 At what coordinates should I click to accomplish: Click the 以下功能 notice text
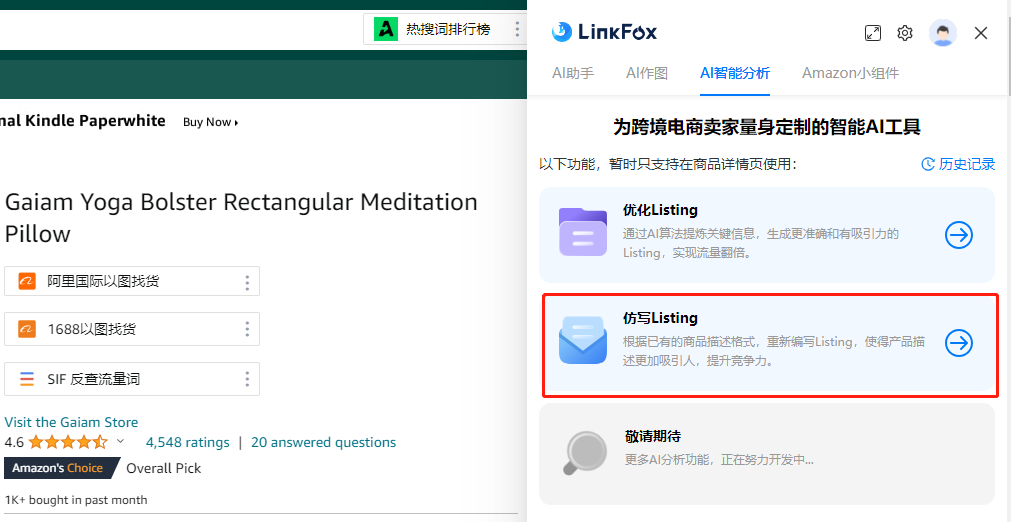tap(669, 164)
